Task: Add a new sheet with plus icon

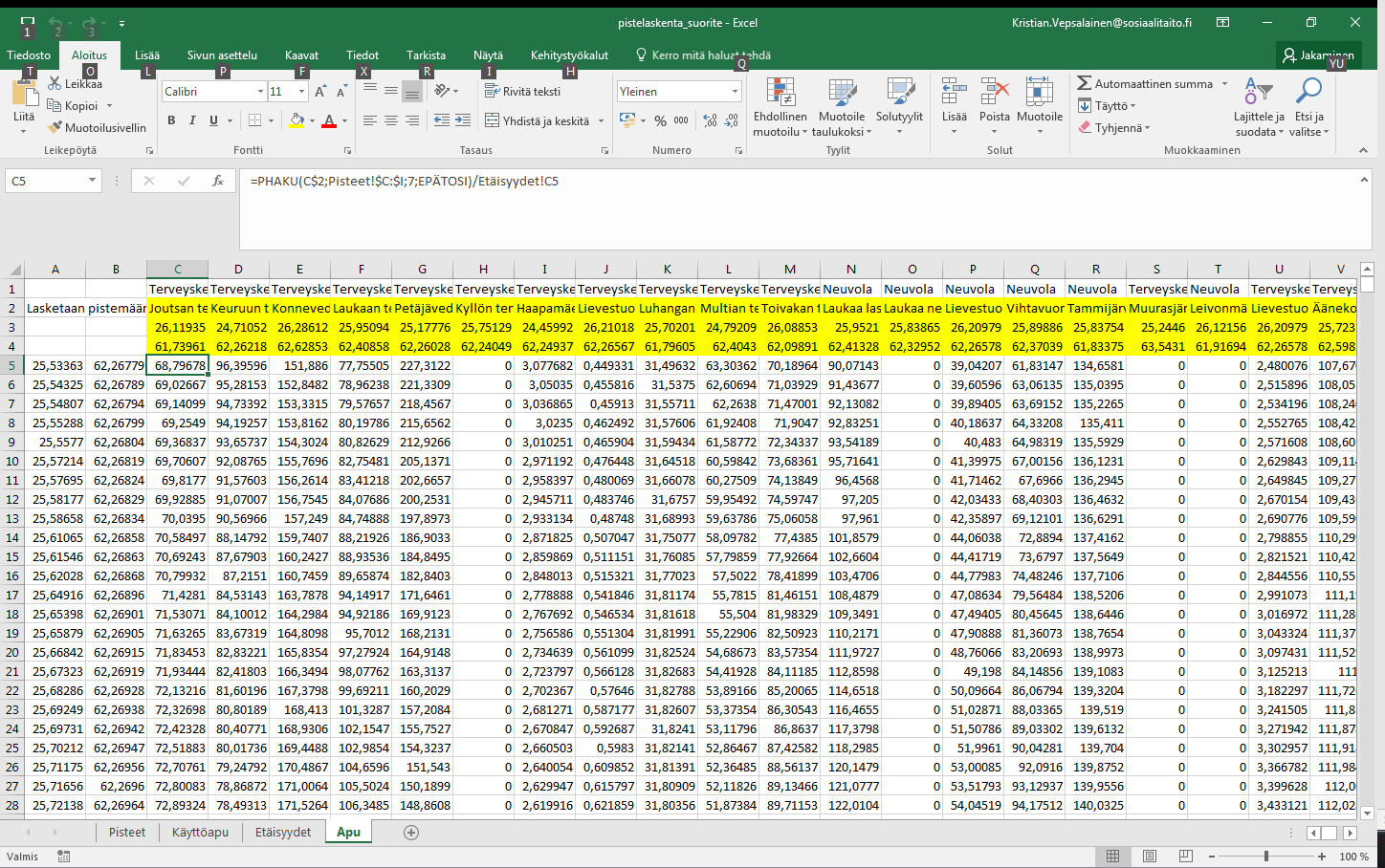Action: pyautogui.click(x=411, y=833)
